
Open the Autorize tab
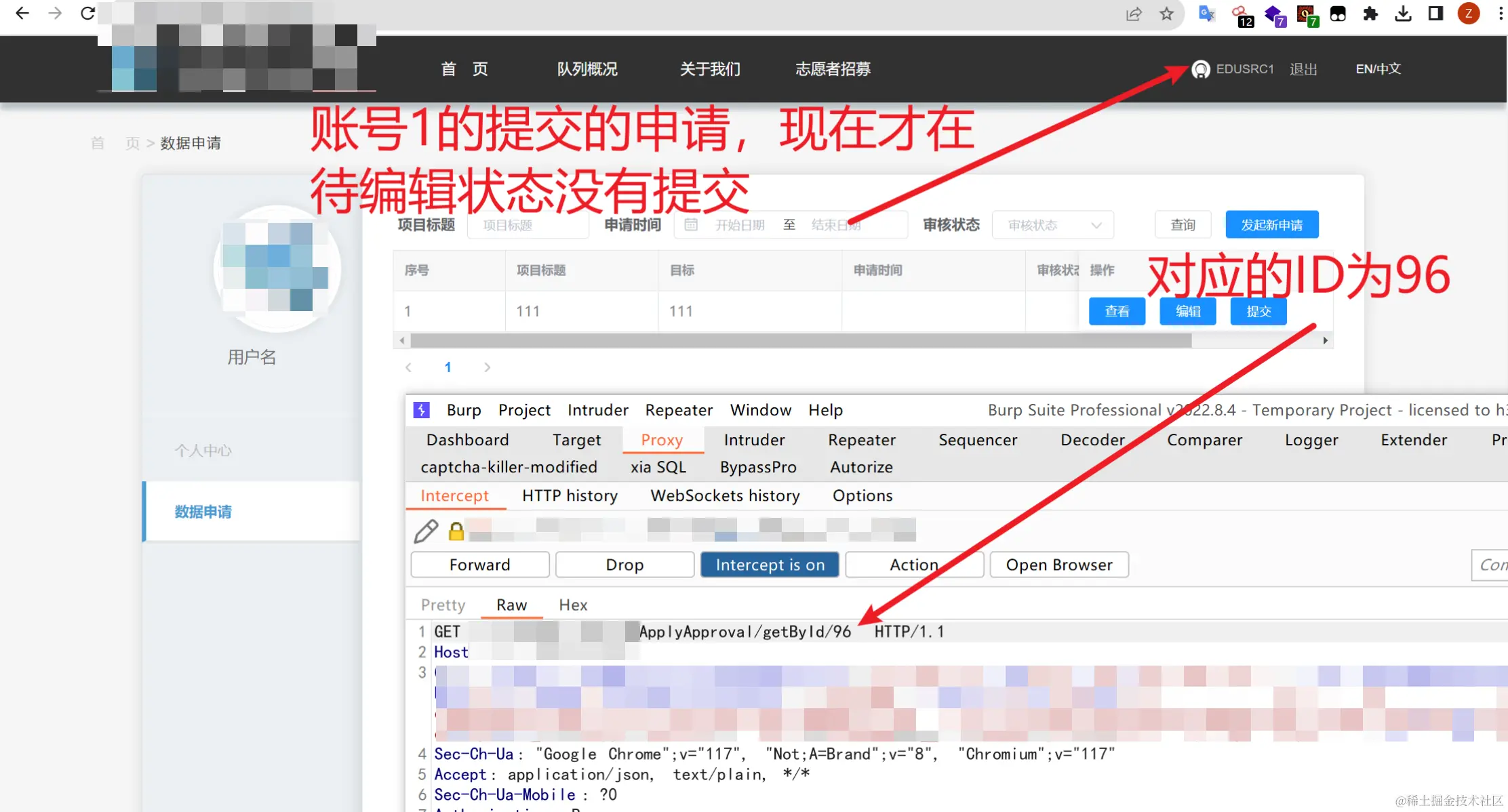pos(861,467)
